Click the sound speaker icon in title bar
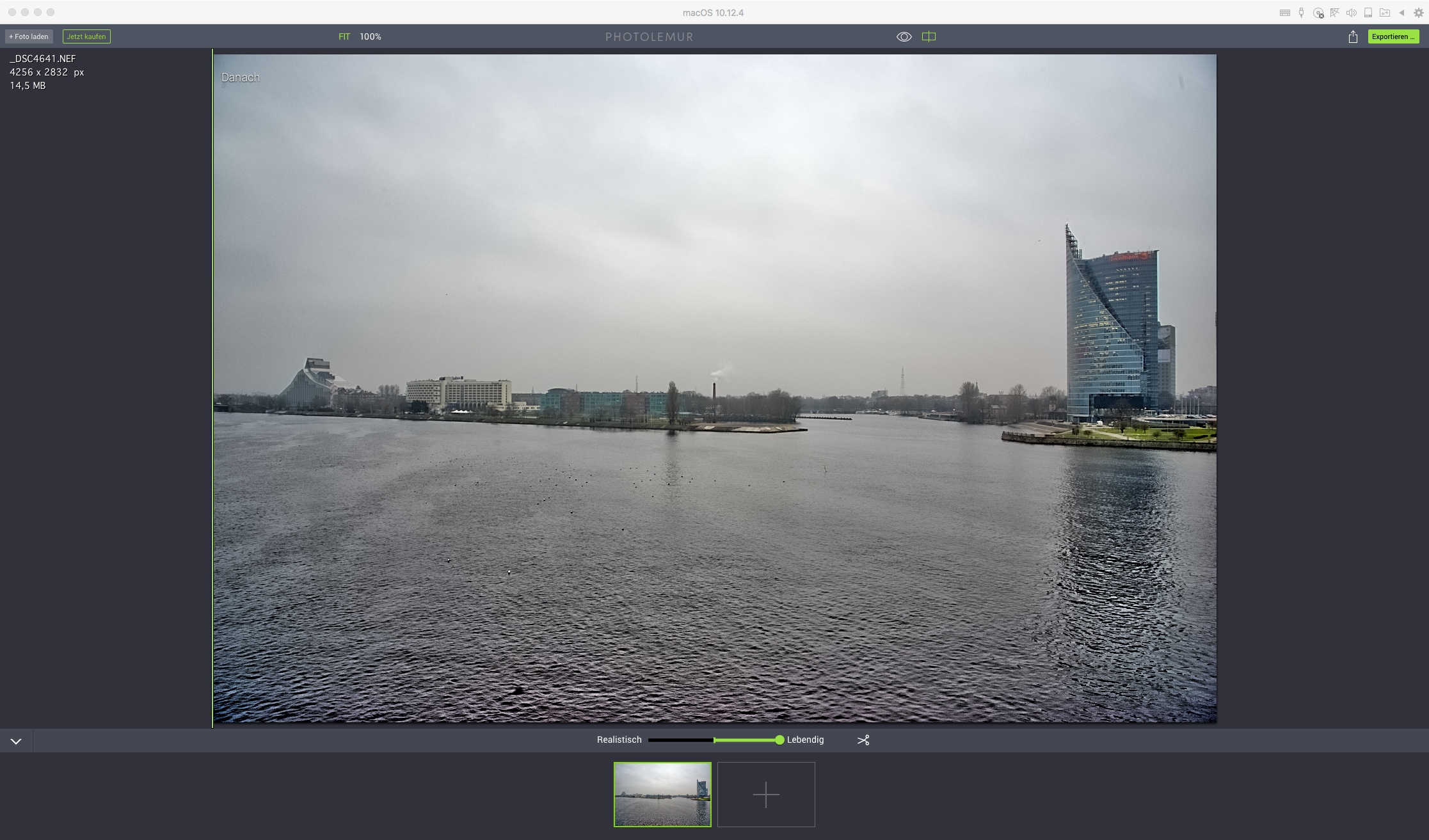This screenshot has width=1429, height=840. click(x=1352, y=13)
